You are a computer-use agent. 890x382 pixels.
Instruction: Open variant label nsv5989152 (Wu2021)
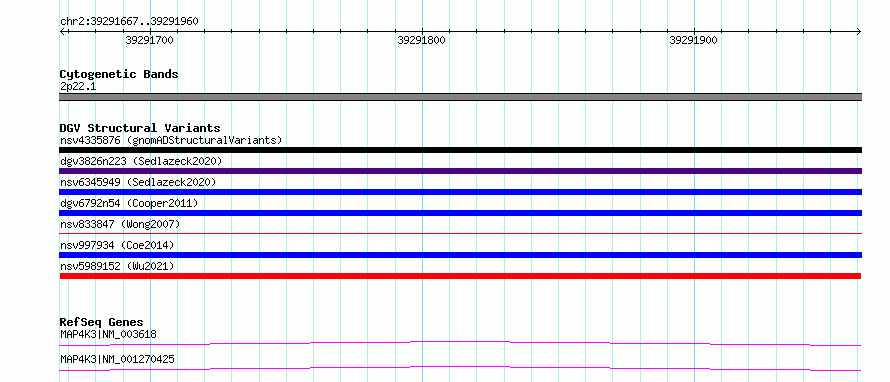tap(117, 266)
